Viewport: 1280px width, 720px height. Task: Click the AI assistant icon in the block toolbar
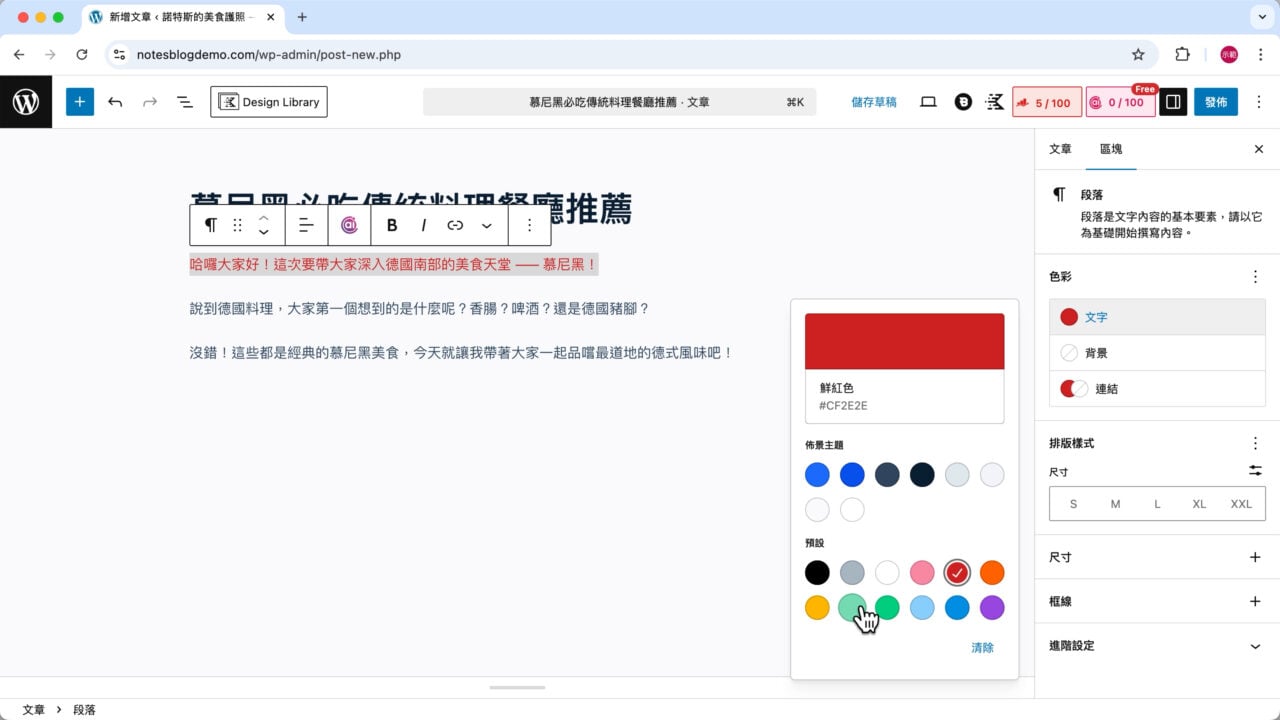tap(347, 224)
